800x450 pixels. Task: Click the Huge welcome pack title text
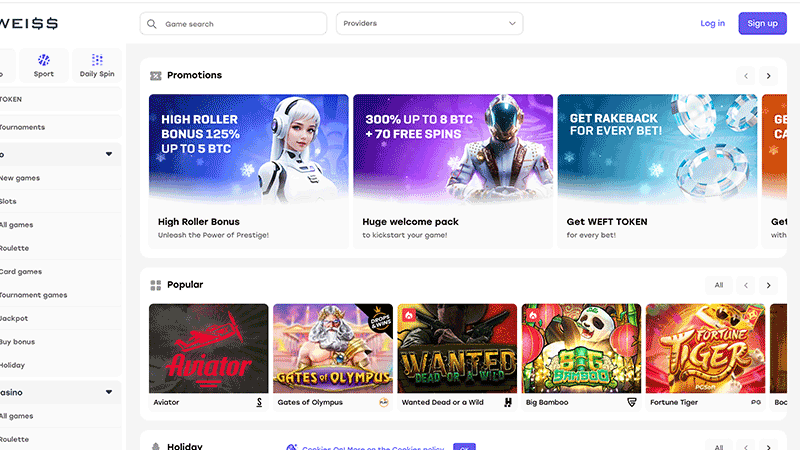click(x=411, y=222)
